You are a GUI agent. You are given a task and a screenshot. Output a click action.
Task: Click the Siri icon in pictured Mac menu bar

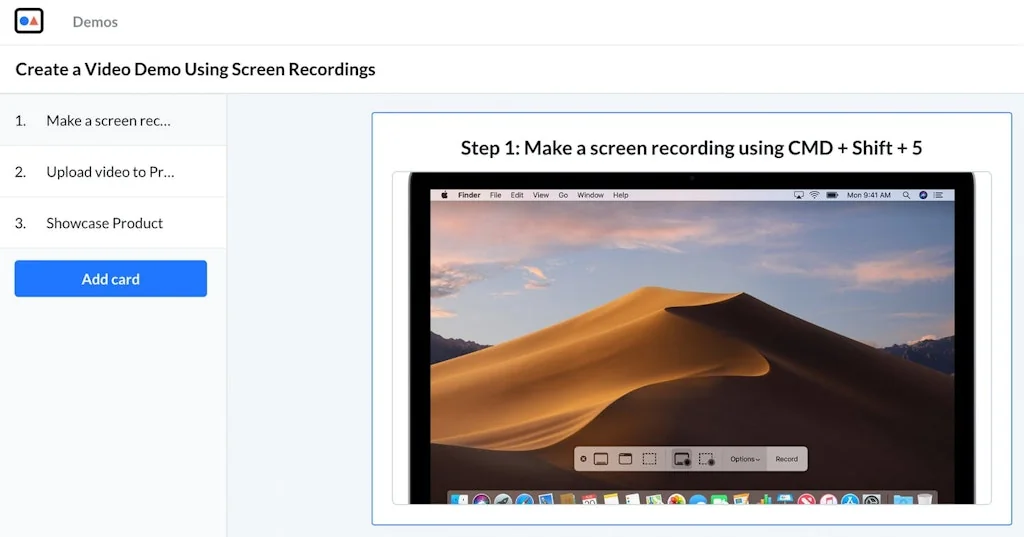(923, 195)
